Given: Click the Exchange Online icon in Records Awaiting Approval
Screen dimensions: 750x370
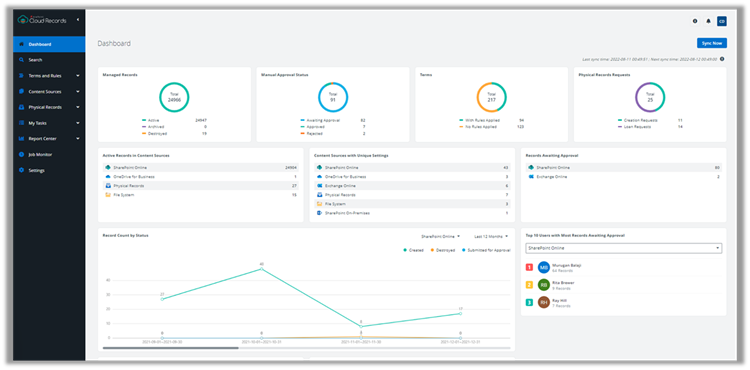Looking at the screenshot, I should point(531,177).
